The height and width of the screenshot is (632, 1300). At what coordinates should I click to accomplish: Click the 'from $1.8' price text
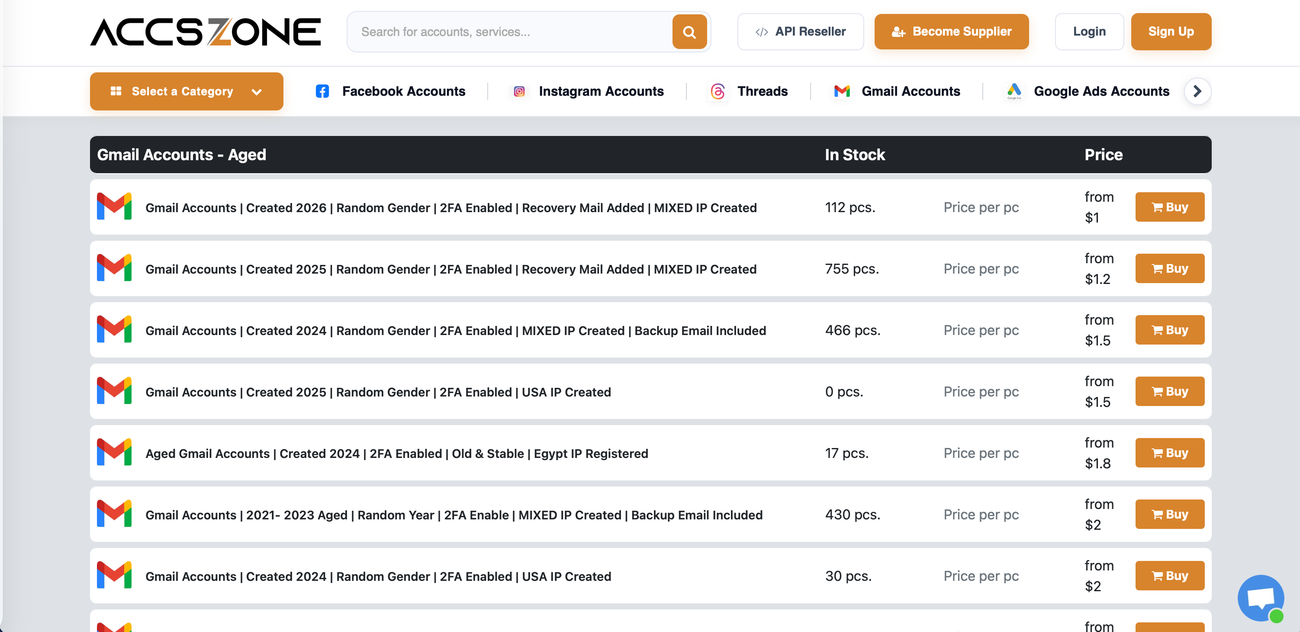(1099, 453)
